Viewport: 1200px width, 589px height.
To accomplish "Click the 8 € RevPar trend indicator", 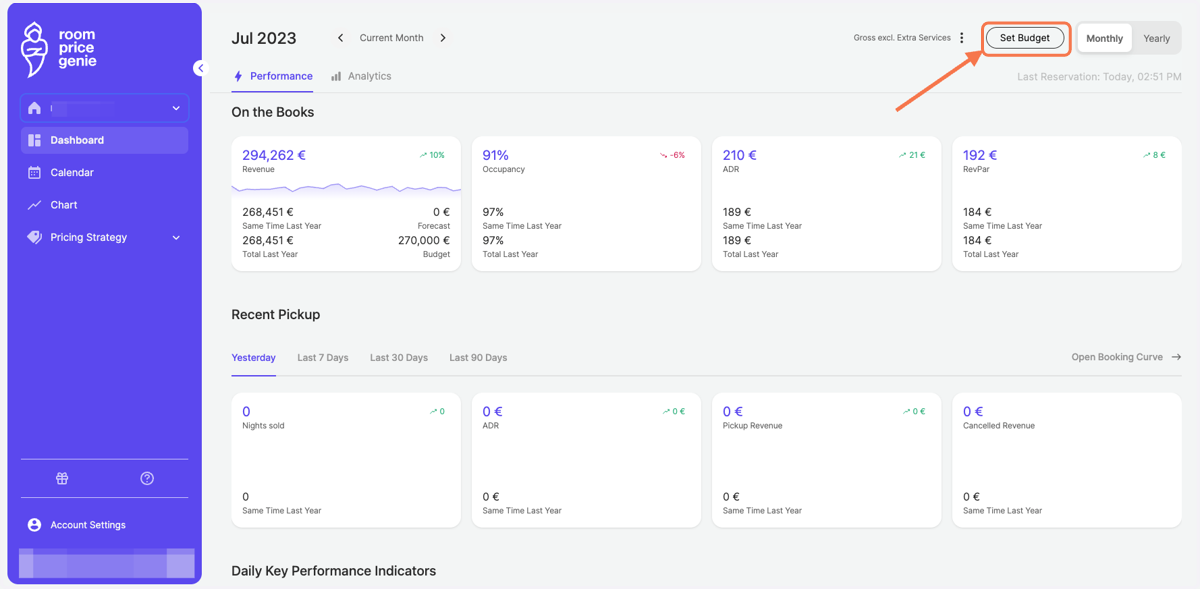I will (x=1154, y=155).
